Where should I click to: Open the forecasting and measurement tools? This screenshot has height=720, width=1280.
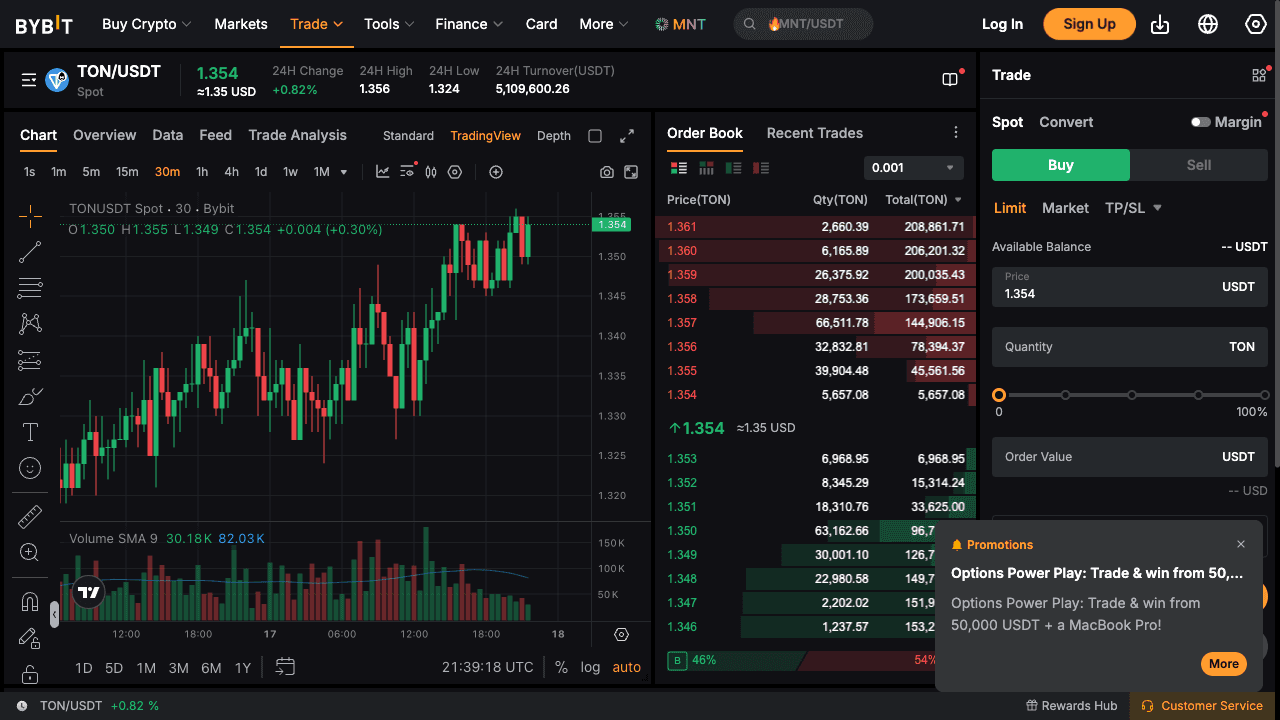(x=30, y=360)
